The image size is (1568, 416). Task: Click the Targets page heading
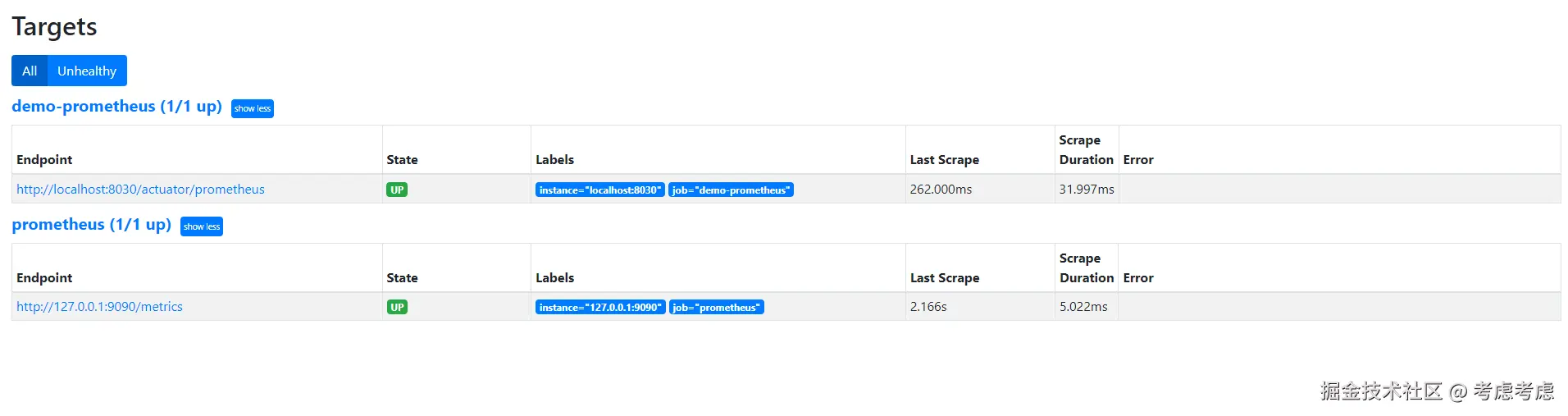54,27
